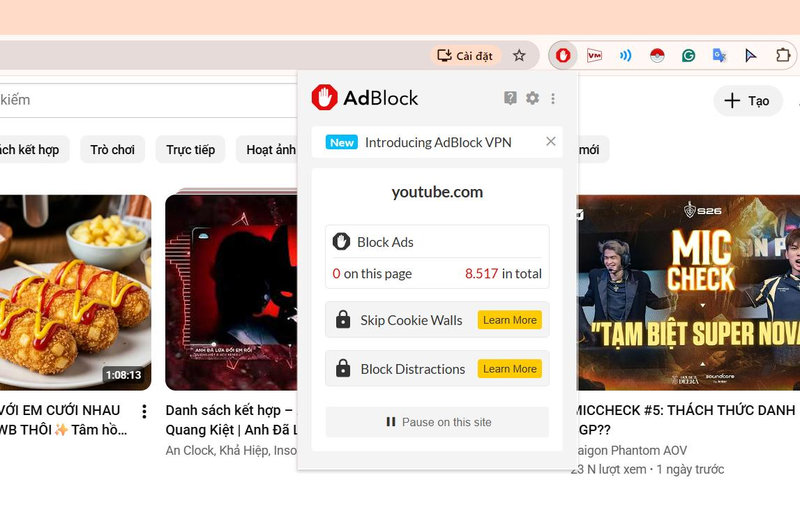
Task: Click the 8.517 in total counter
Action: coord(503,273)
